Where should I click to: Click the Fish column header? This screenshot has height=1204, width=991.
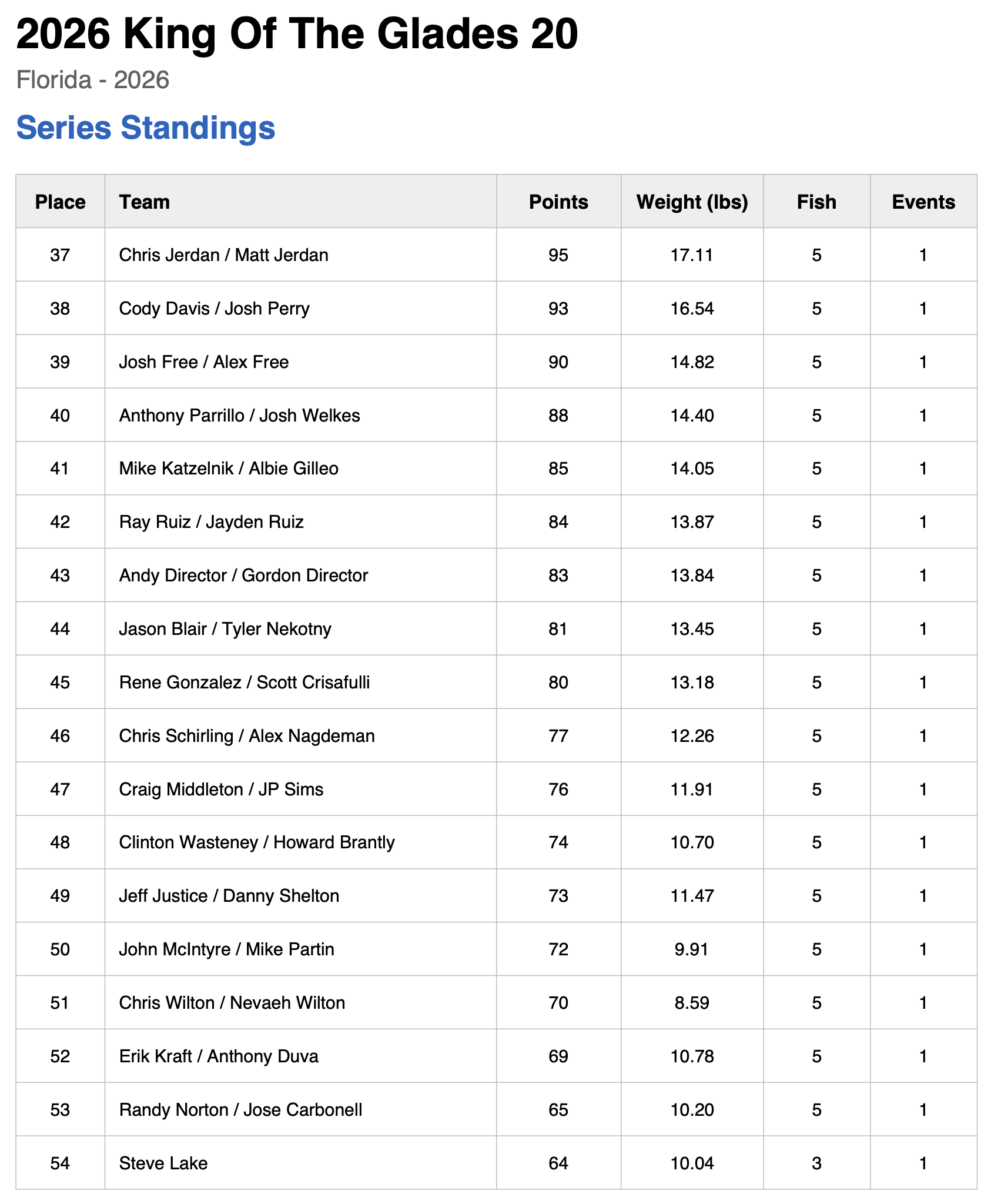[816, 202]
